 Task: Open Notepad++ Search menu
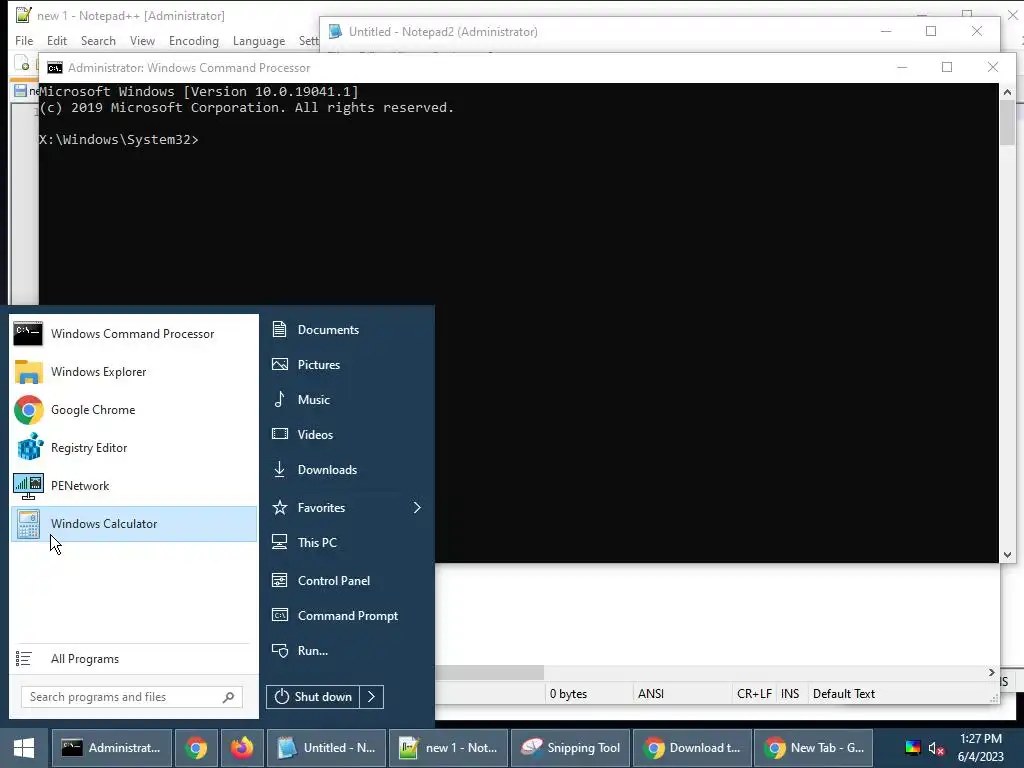[98, 40]
